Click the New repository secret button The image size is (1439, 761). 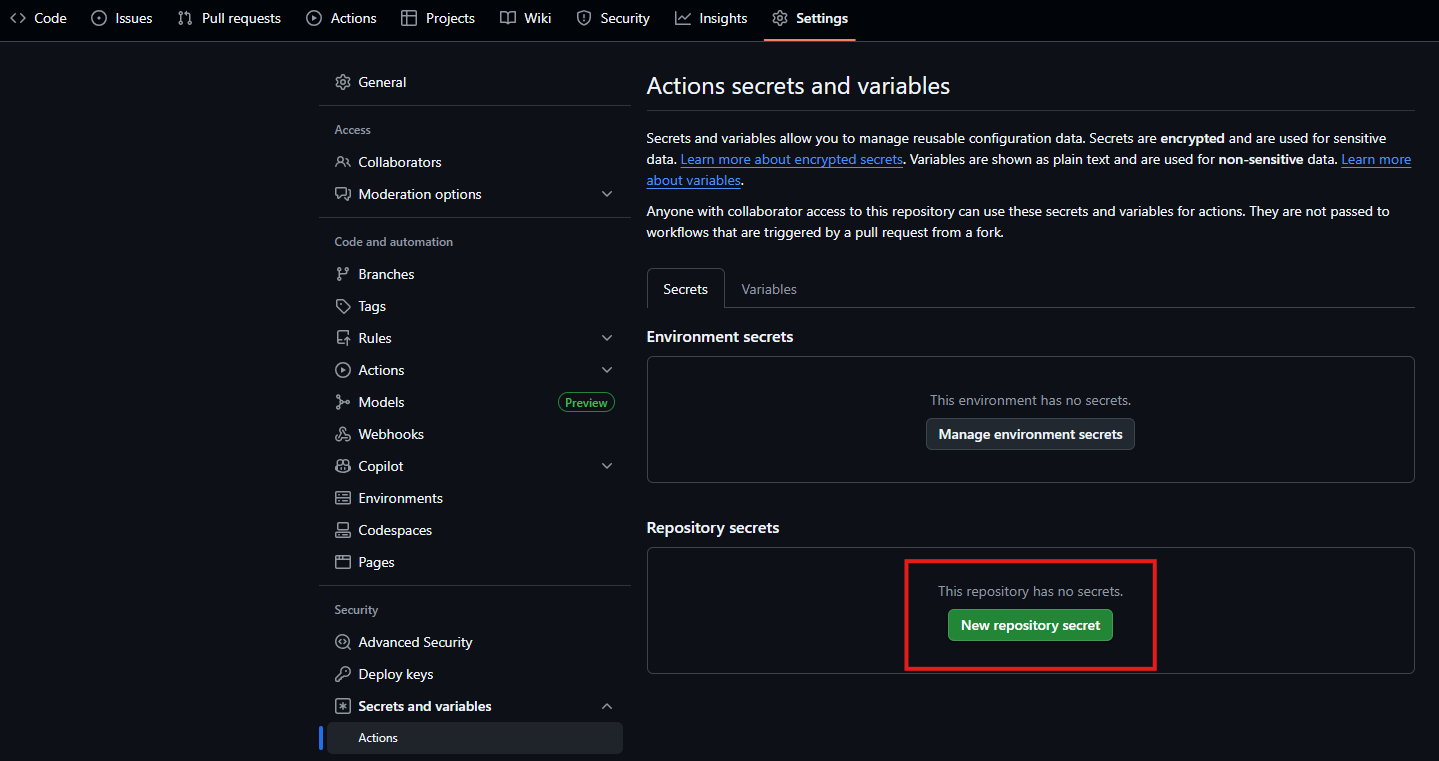tap(1030, 625)
